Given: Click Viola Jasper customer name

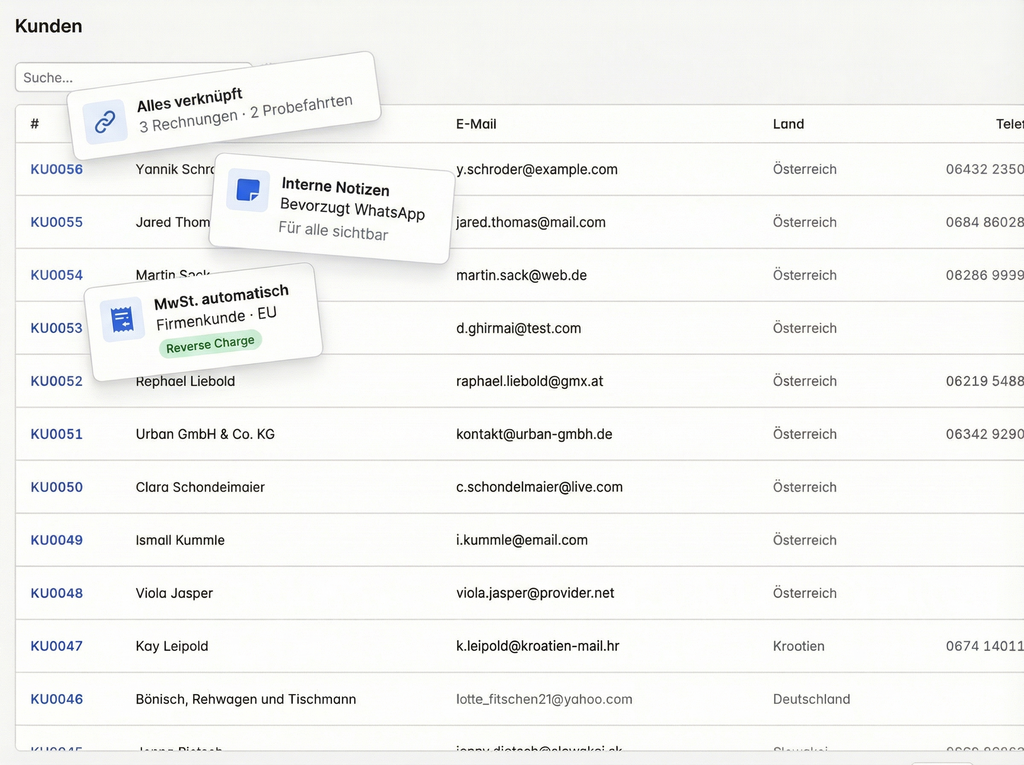Looking at the screenshot, I should point(174,593).
